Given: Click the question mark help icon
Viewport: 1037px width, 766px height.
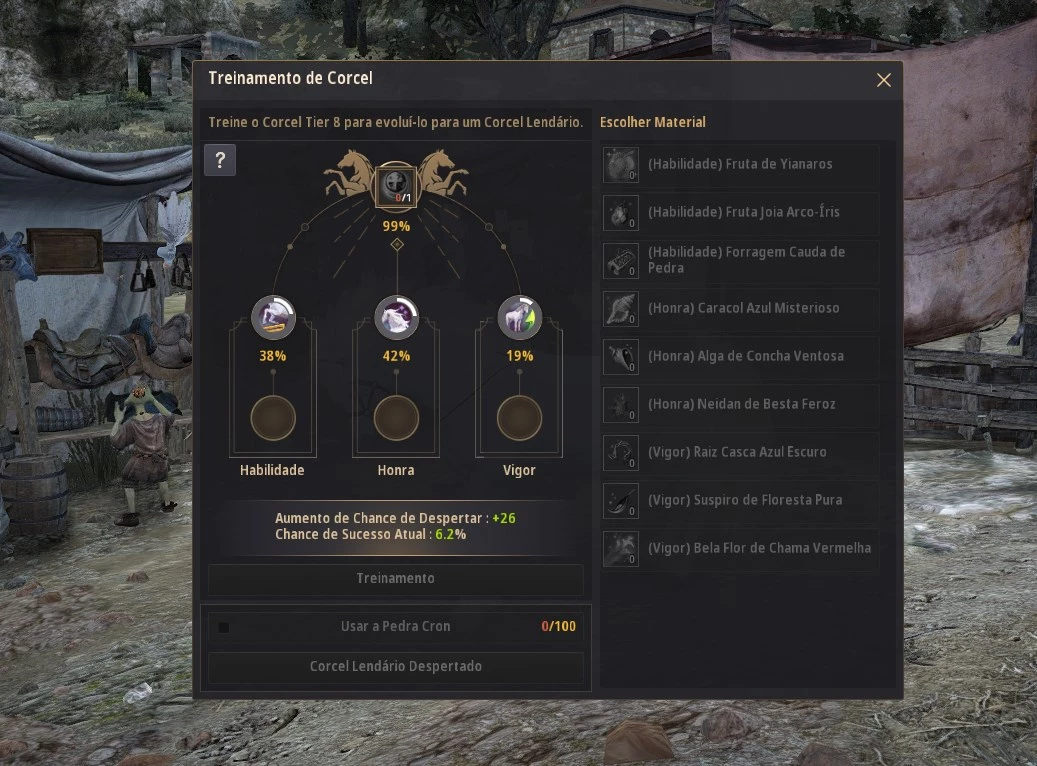Looking at the screenshot, I should pos(220,160).
